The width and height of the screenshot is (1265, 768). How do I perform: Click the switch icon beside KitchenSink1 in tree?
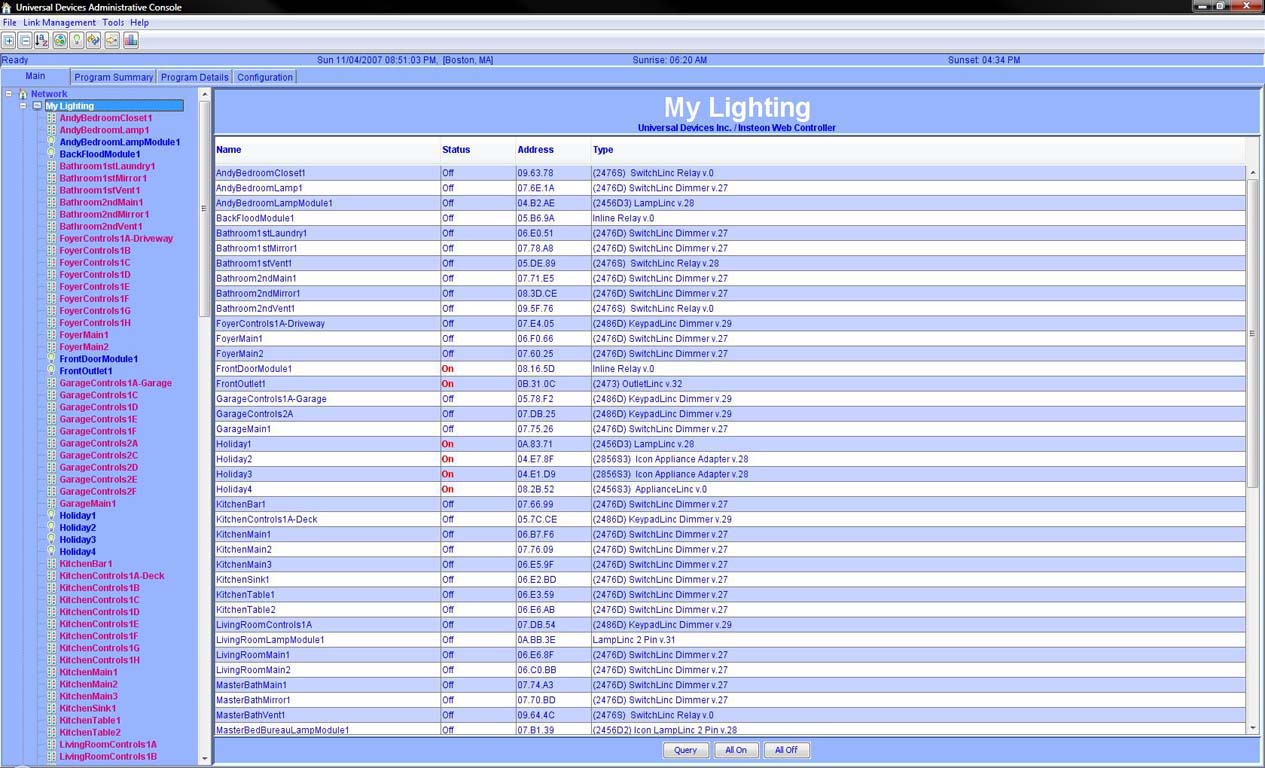point(52,708)
